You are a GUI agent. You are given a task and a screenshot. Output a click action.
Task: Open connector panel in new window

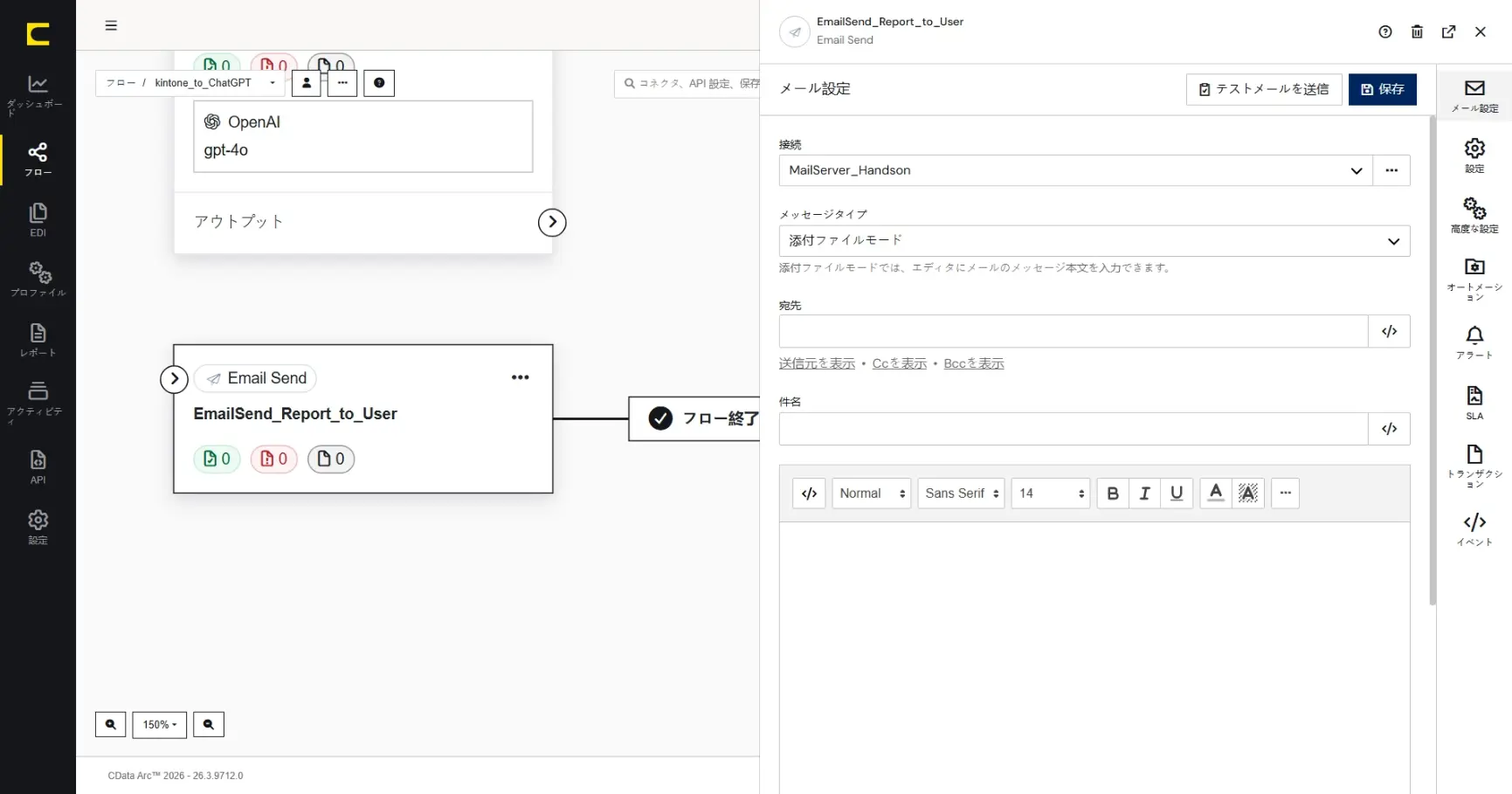click(1449, 31)
